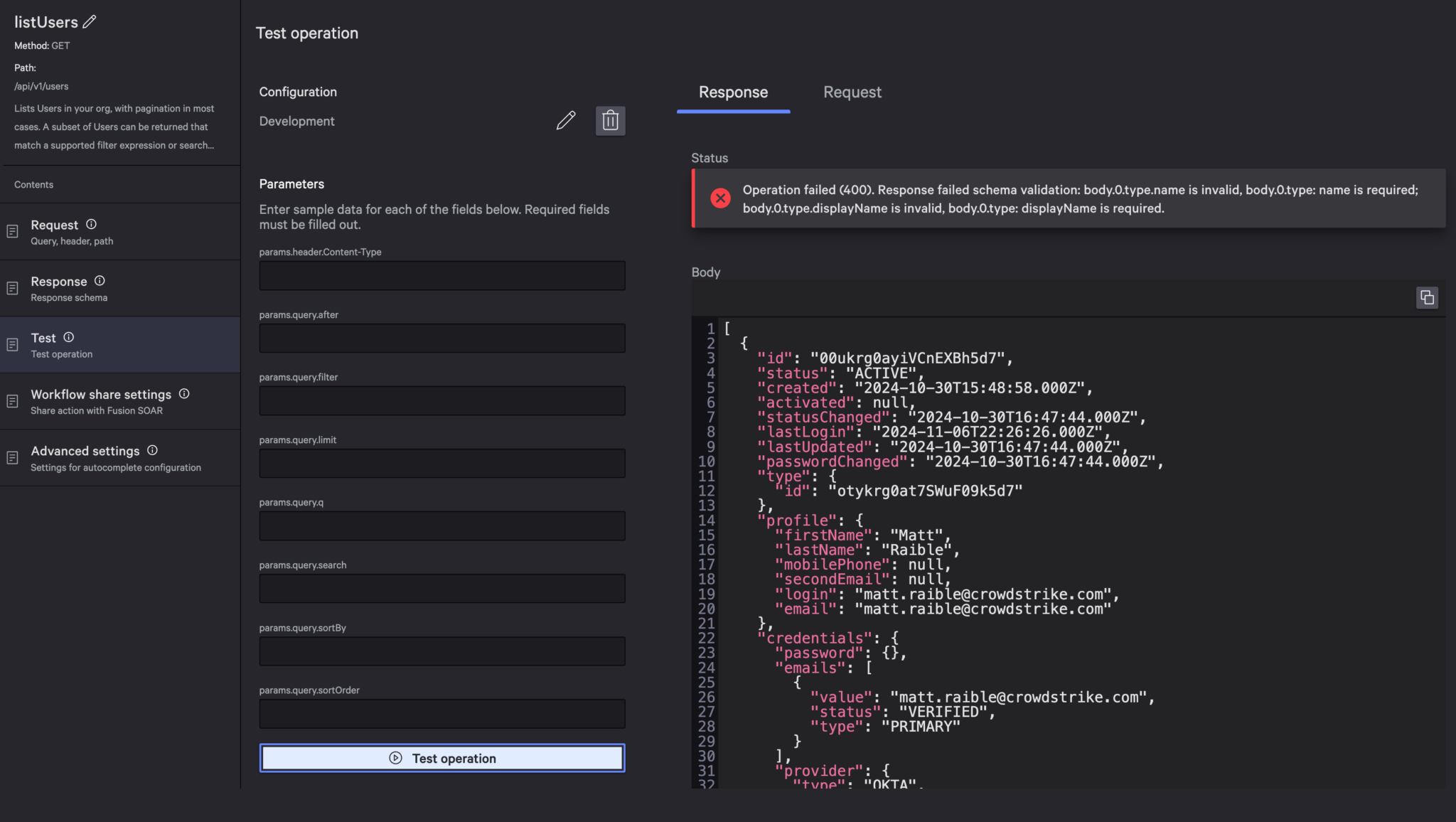Viewport: 1456px width, 822px height.
Task: Click the pencil icon next to listUsers
Action: [90, 22]
